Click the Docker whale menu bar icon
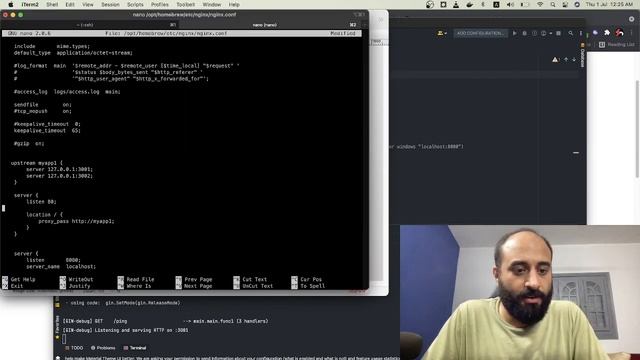This screenshot has height=360, width=640. tap(469, 4)
